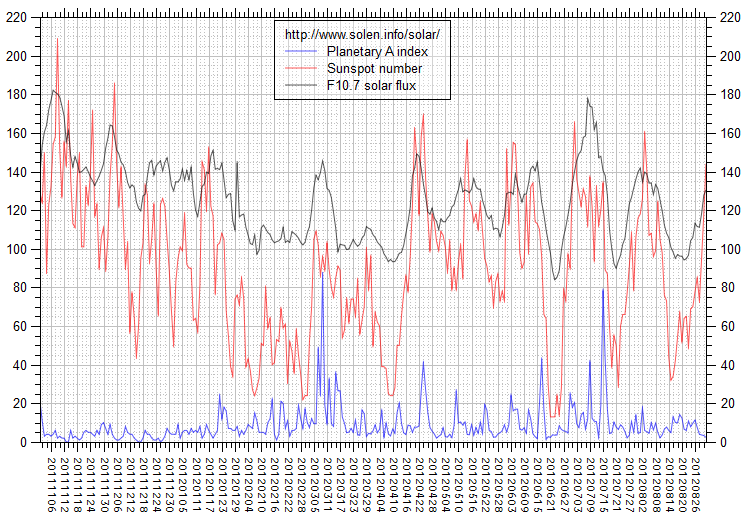This screenshot has height=529, width=752.
Task: Click the 20120210 date label
Action: 261,485
